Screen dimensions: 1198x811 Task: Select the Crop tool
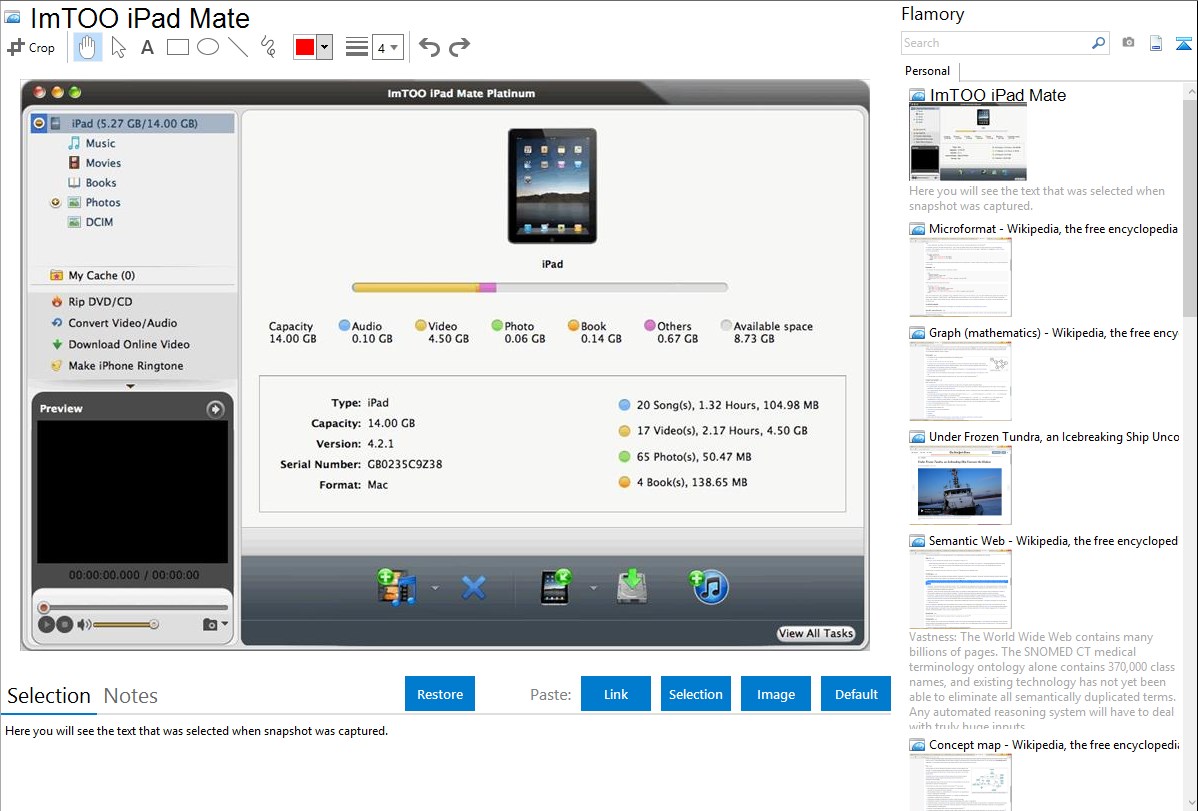[x=31, y=47]
